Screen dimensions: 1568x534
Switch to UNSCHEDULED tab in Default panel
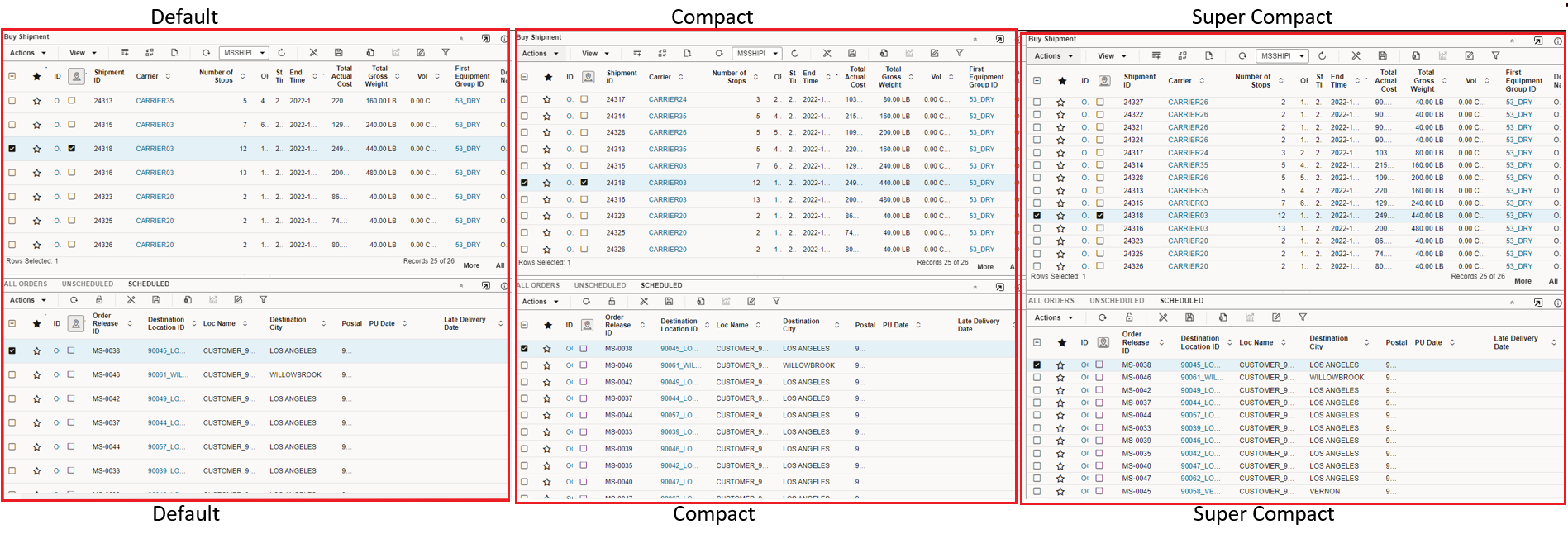(88, 284)
